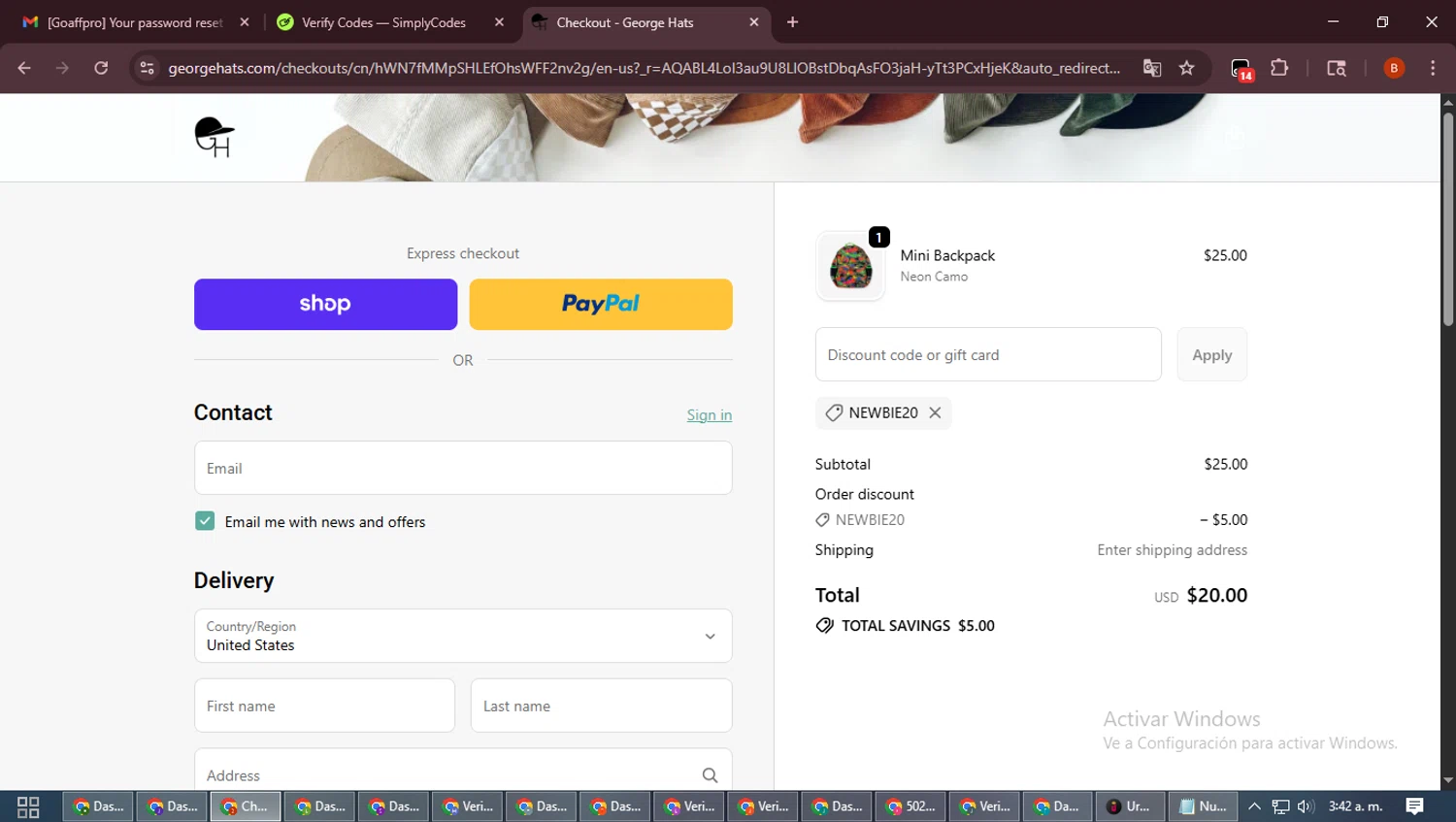The image size is (1456, 822).
Task: Reload the checkout page
Action: [x=101, y=68]
